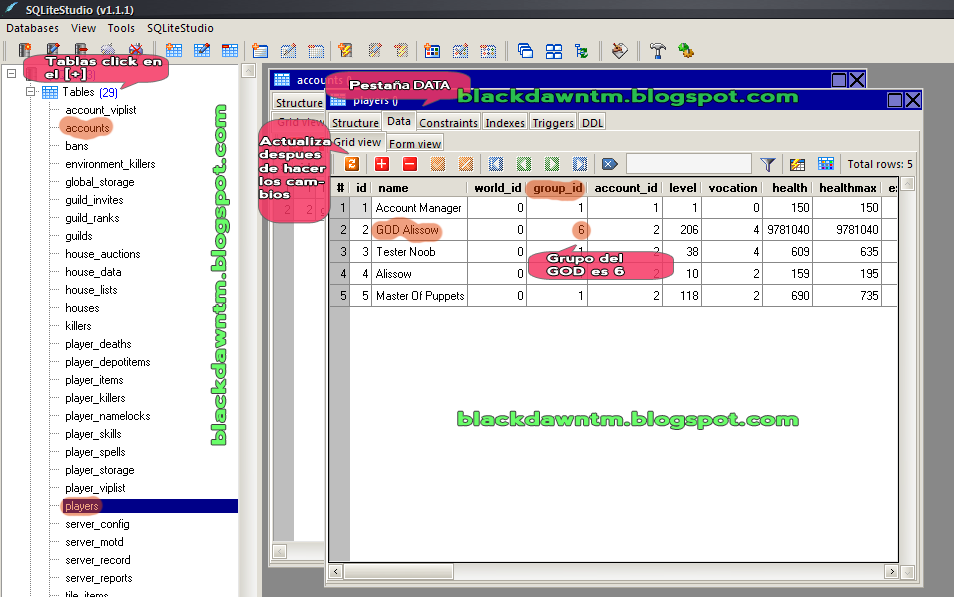This screenshot has height=597, width=954.
Task: Open Structure tab in accounts window
Action: click(299, 102)
